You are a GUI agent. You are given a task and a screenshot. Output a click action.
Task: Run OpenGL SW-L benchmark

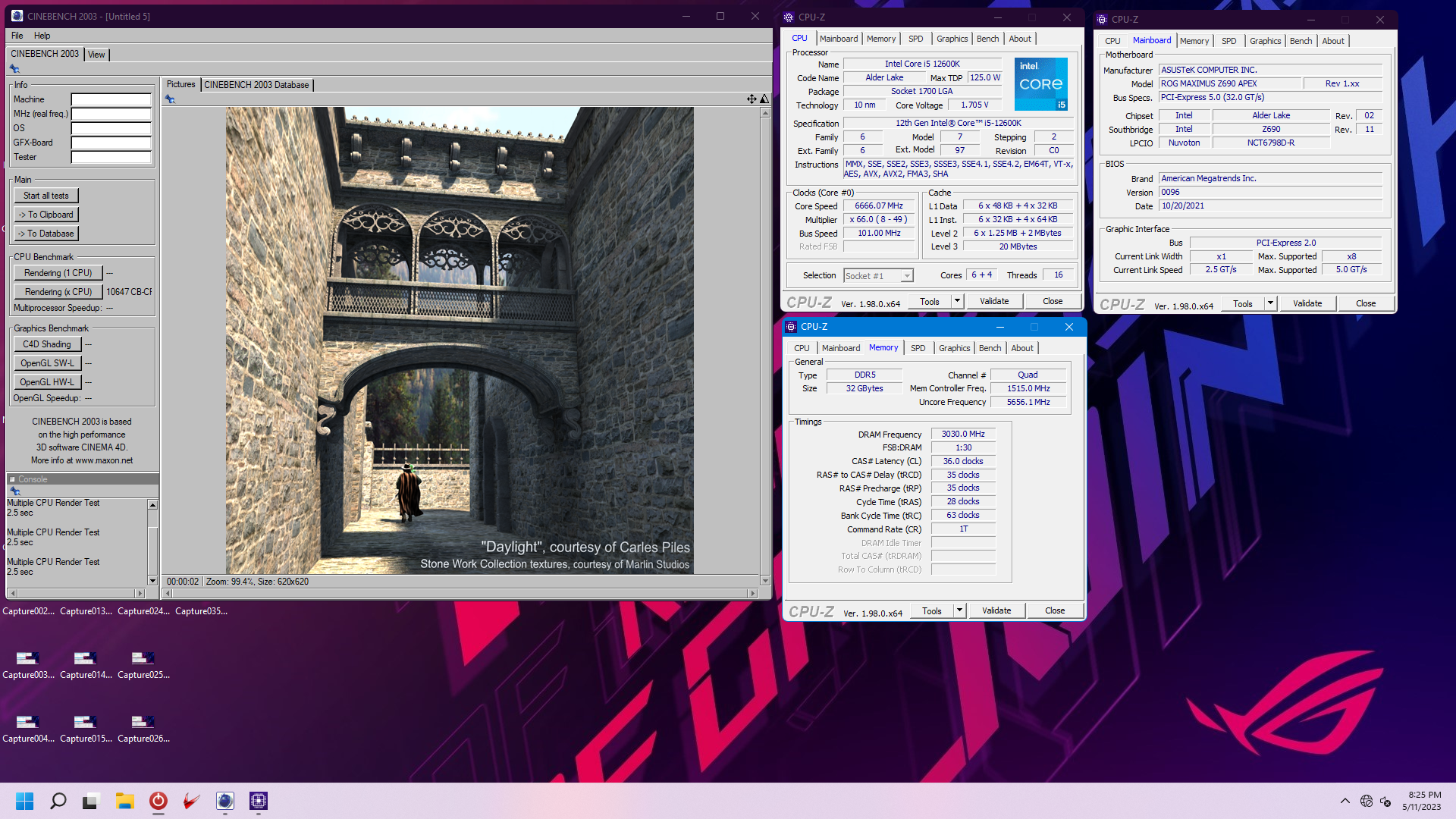47,363
